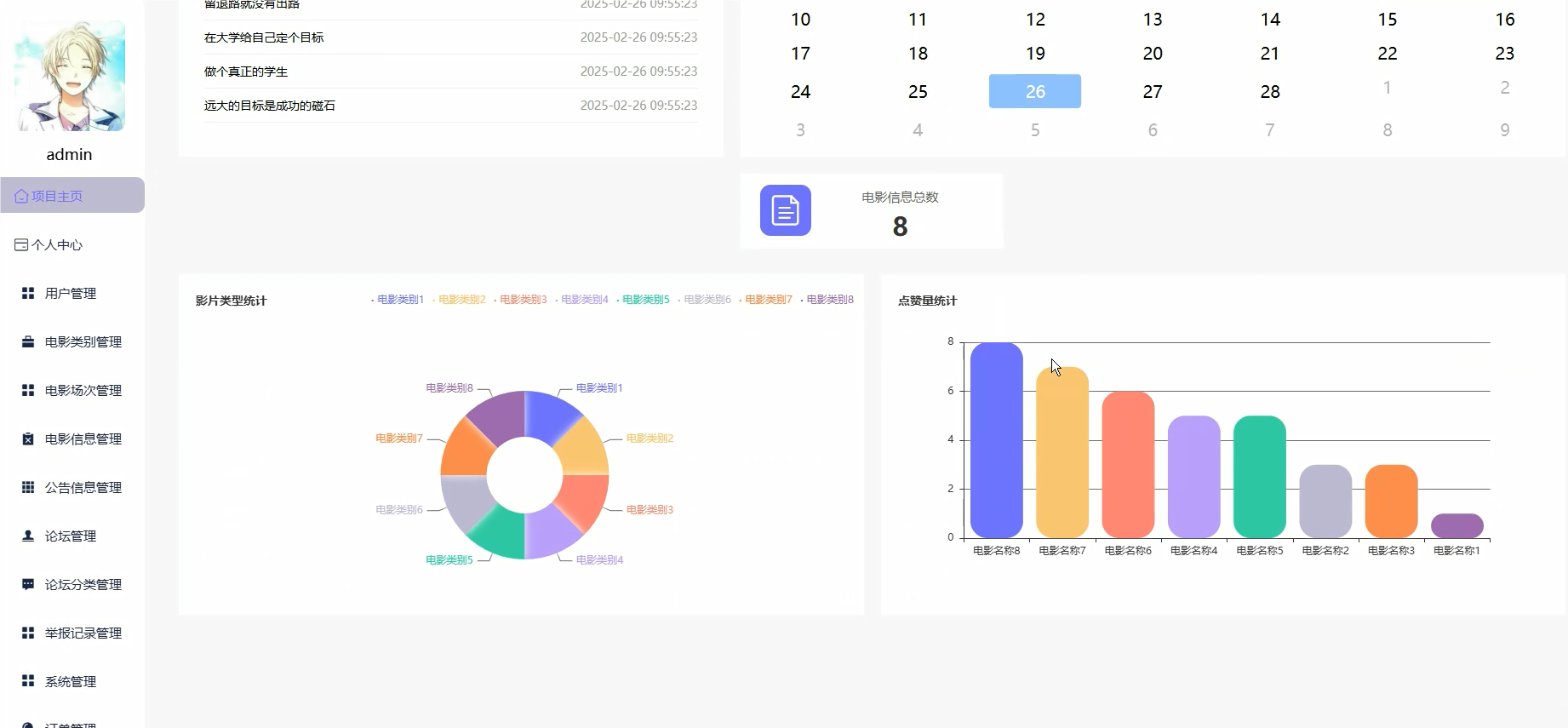Open announcement 在大学给自己定个目标
Image resolution: width=1568 pixels, height=728 pixels.
tap(264, 37)
